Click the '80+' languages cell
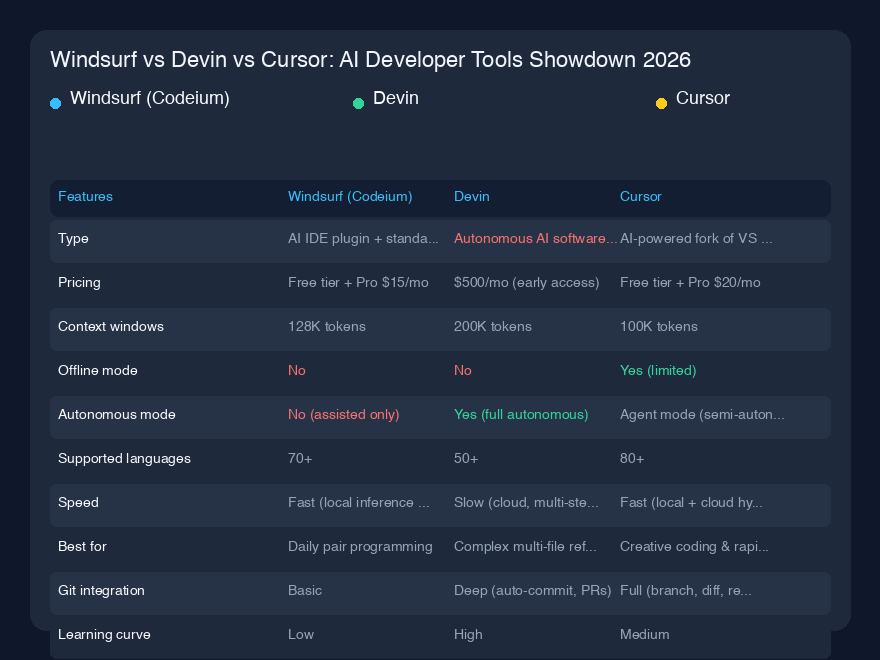 click(x=632, y=459)
